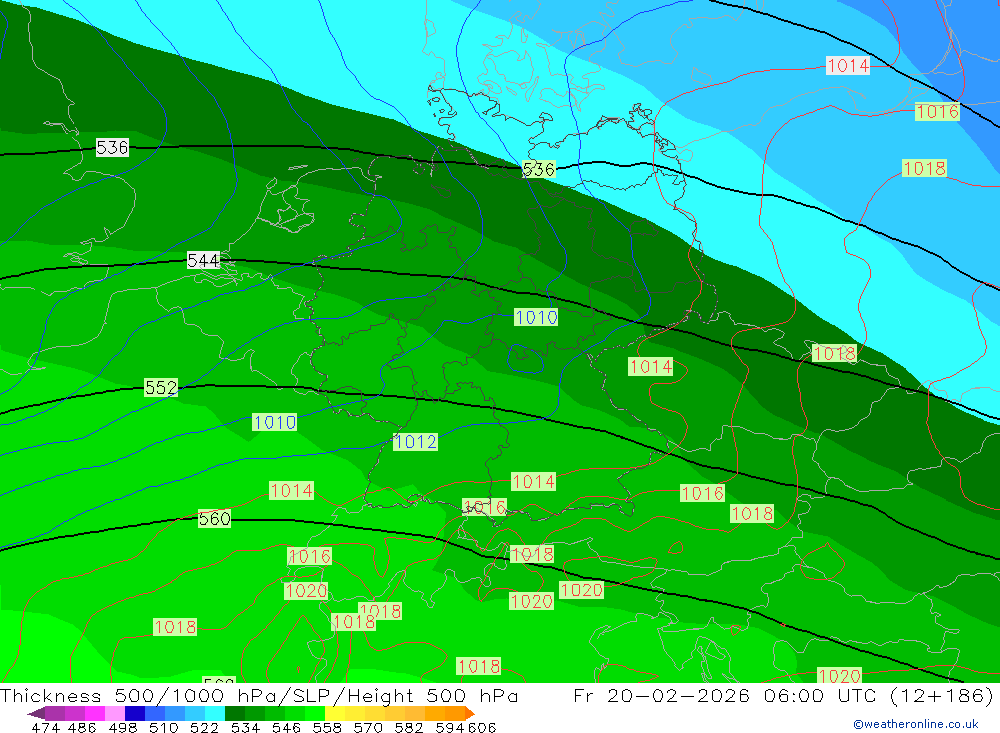Click the legend value 582
Viewport: 1000px width, 733px height.
[409, 727]
